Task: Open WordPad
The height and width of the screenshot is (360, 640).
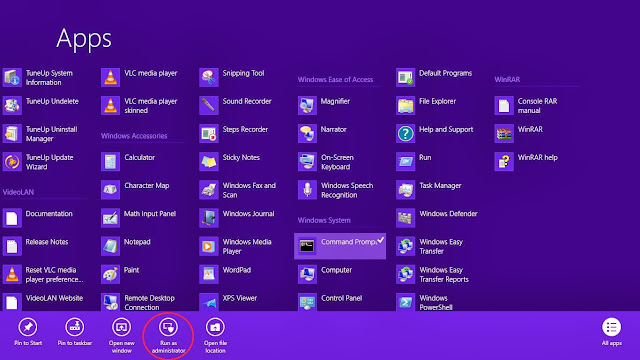Action: pos(226,275)
